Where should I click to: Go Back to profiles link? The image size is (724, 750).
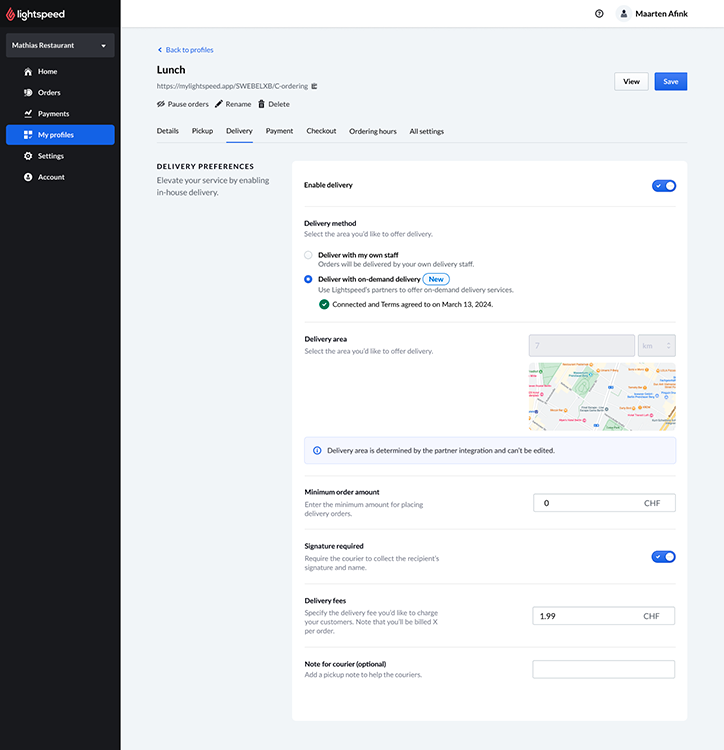[x=185, y=50]
